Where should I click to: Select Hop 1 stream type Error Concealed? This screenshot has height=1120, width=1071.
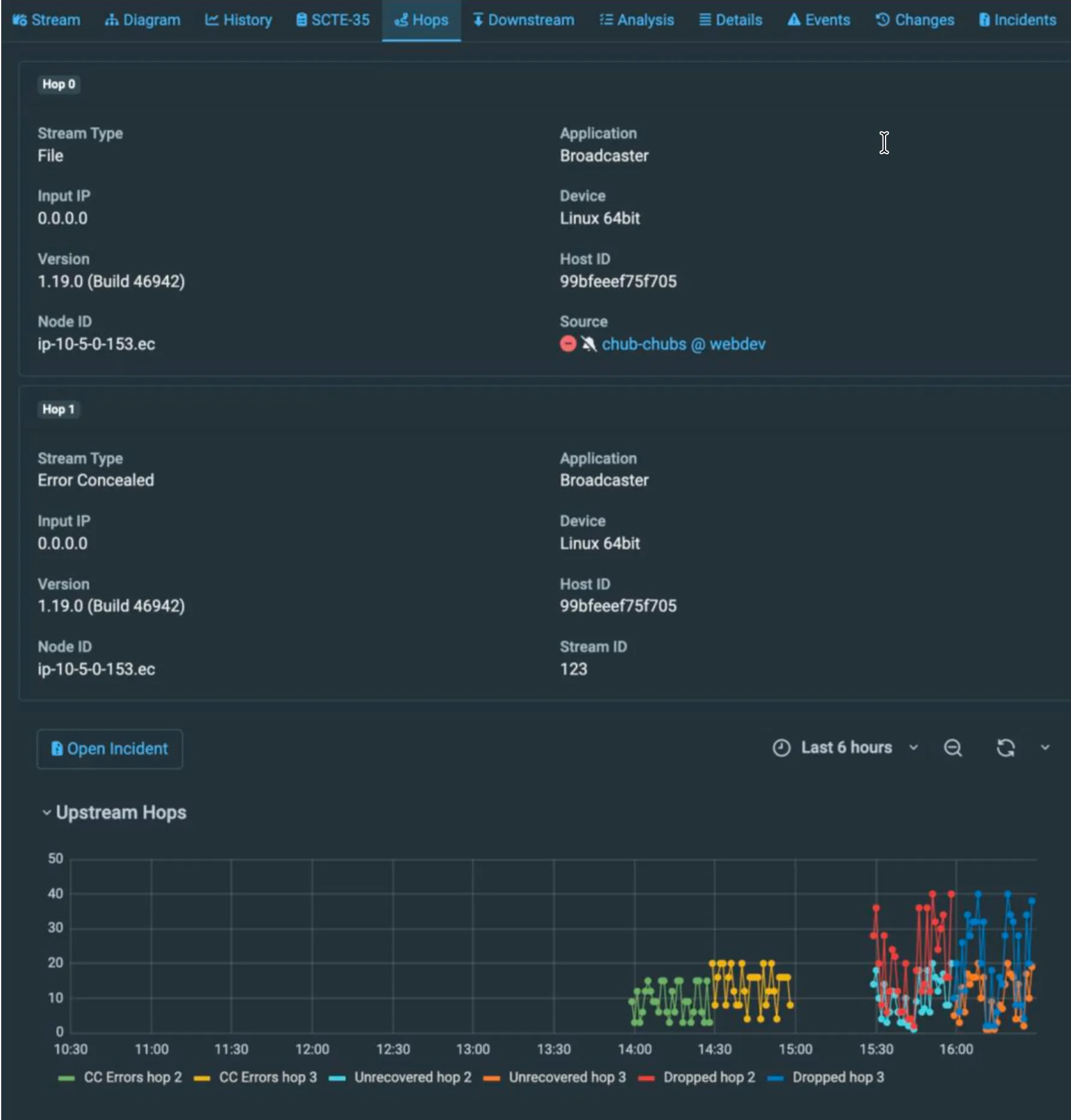96,480
